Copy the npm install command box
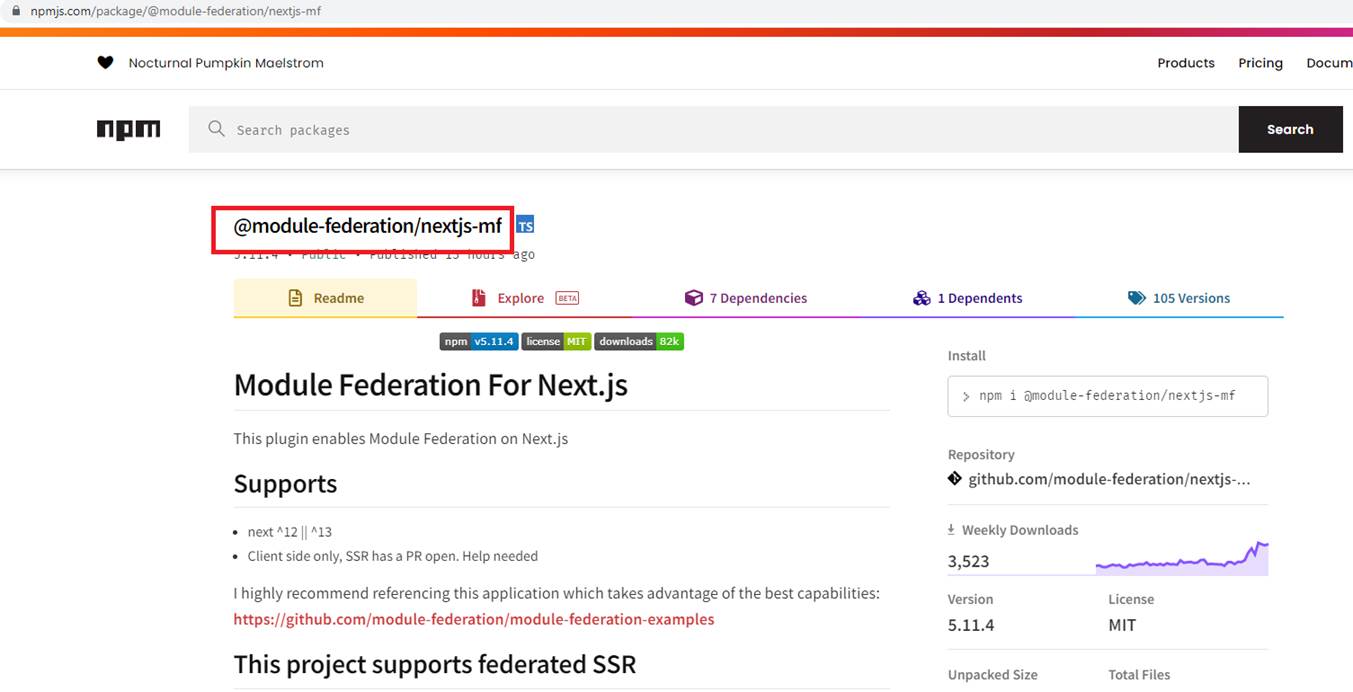The image size is (1353, 692). click(x=1107, y=396)
